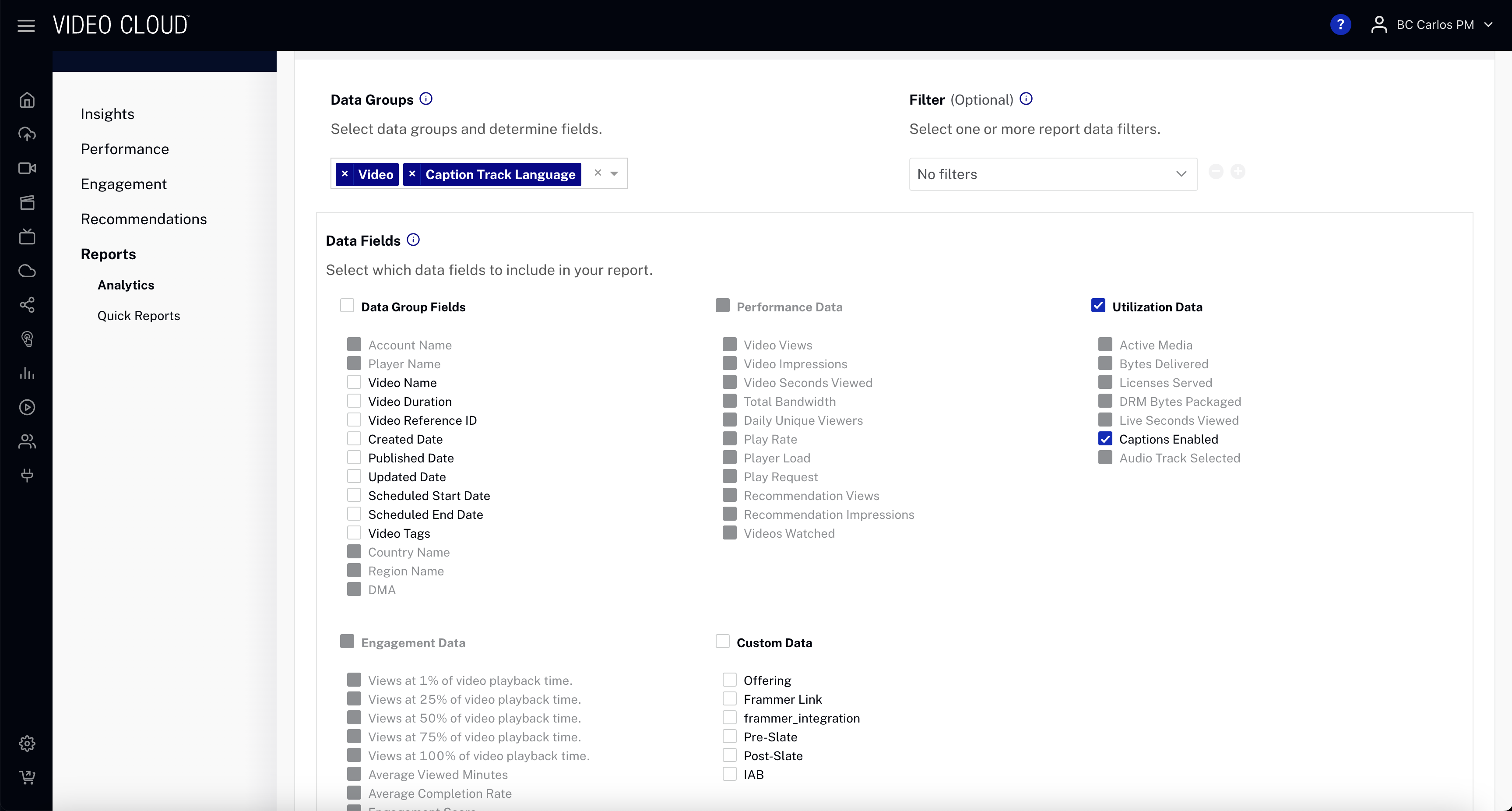This screenshot has height=811, width=1512.
Task: Click the clapperboard Productions icon
Action: click(27, 203)
